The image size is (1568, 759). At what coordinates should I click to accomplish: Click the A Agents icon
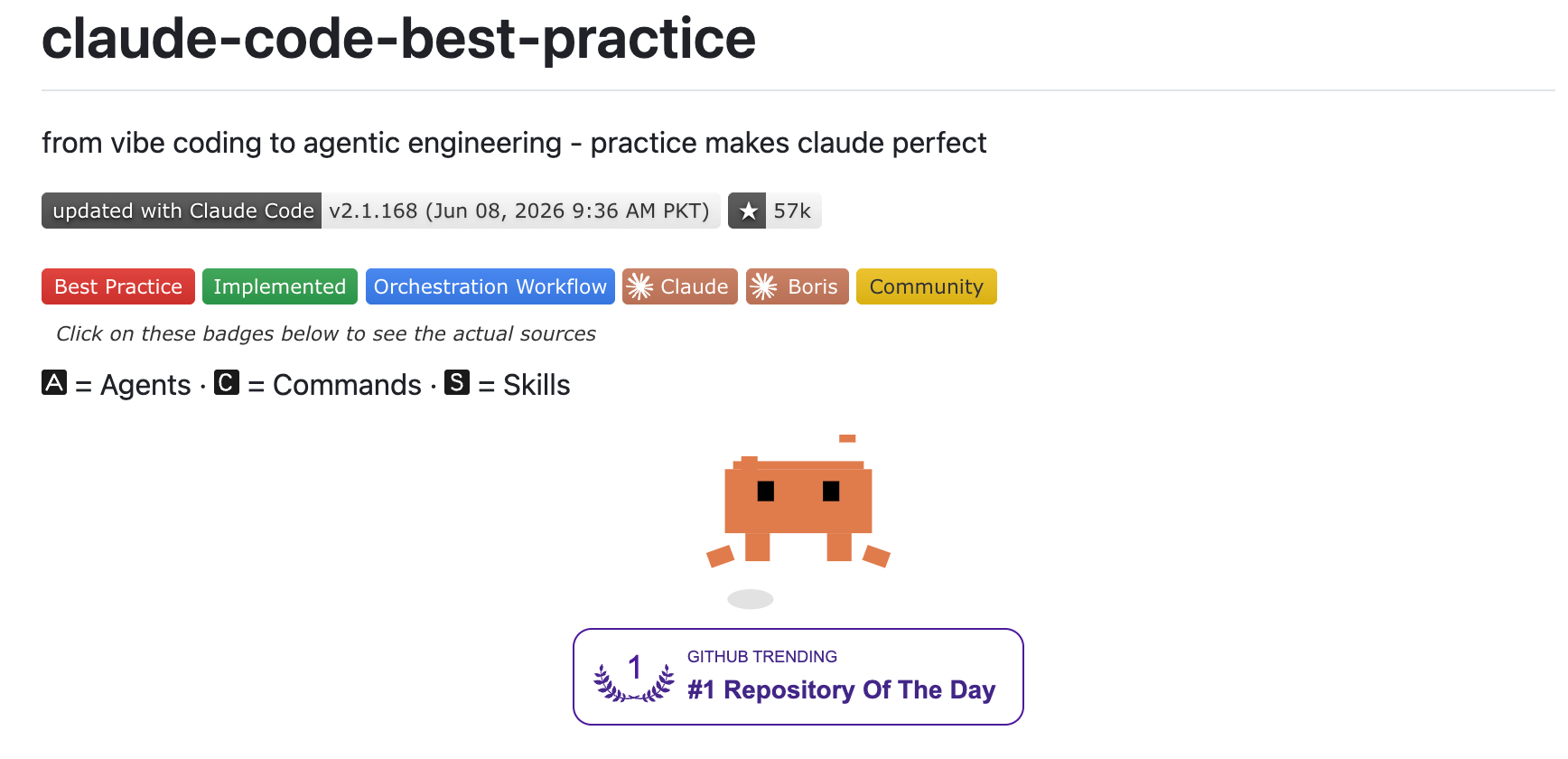[x=54, y=382]
